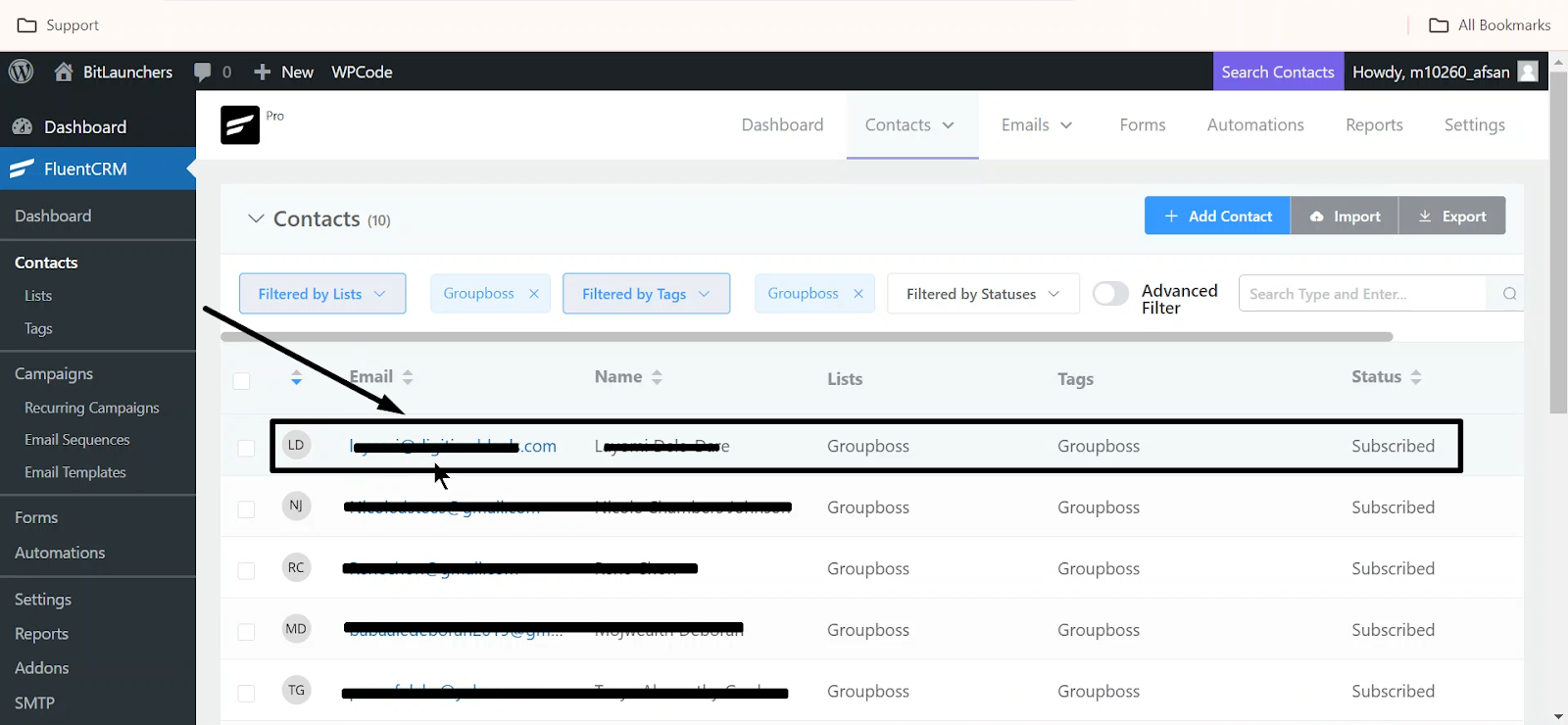Open the comments bubble icon
Screen dimensions: 1568x725
[x=203, y=72]
